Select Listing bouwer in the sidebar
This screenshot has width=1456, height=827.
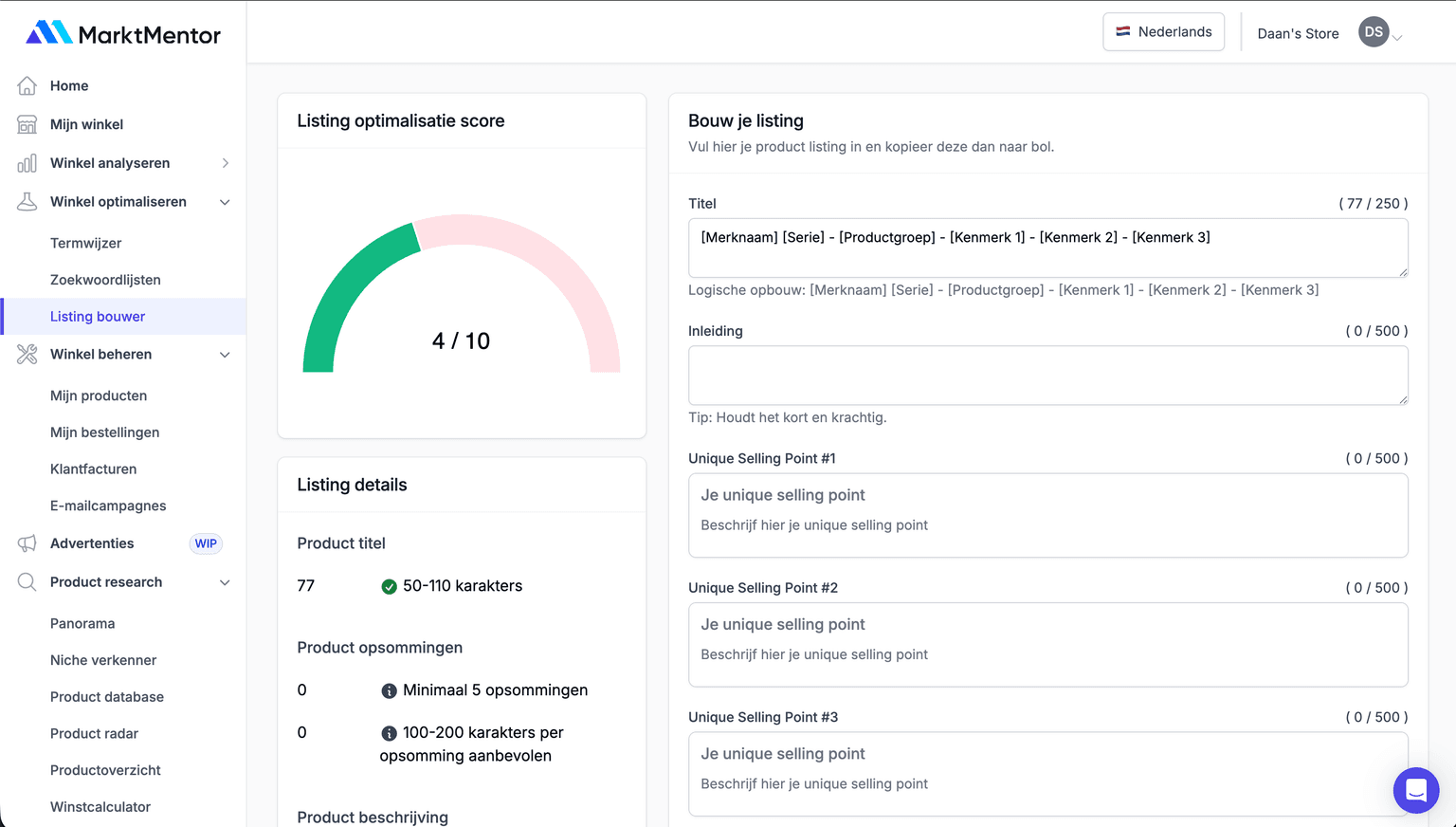tap(97, 316)
